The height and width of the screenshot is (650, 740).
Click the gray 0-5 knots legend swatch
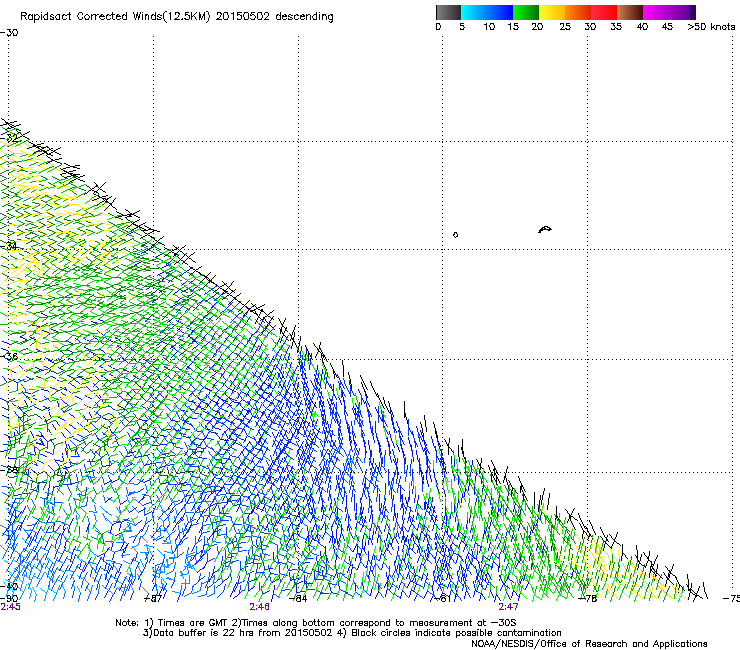click(x=448, y=12)
